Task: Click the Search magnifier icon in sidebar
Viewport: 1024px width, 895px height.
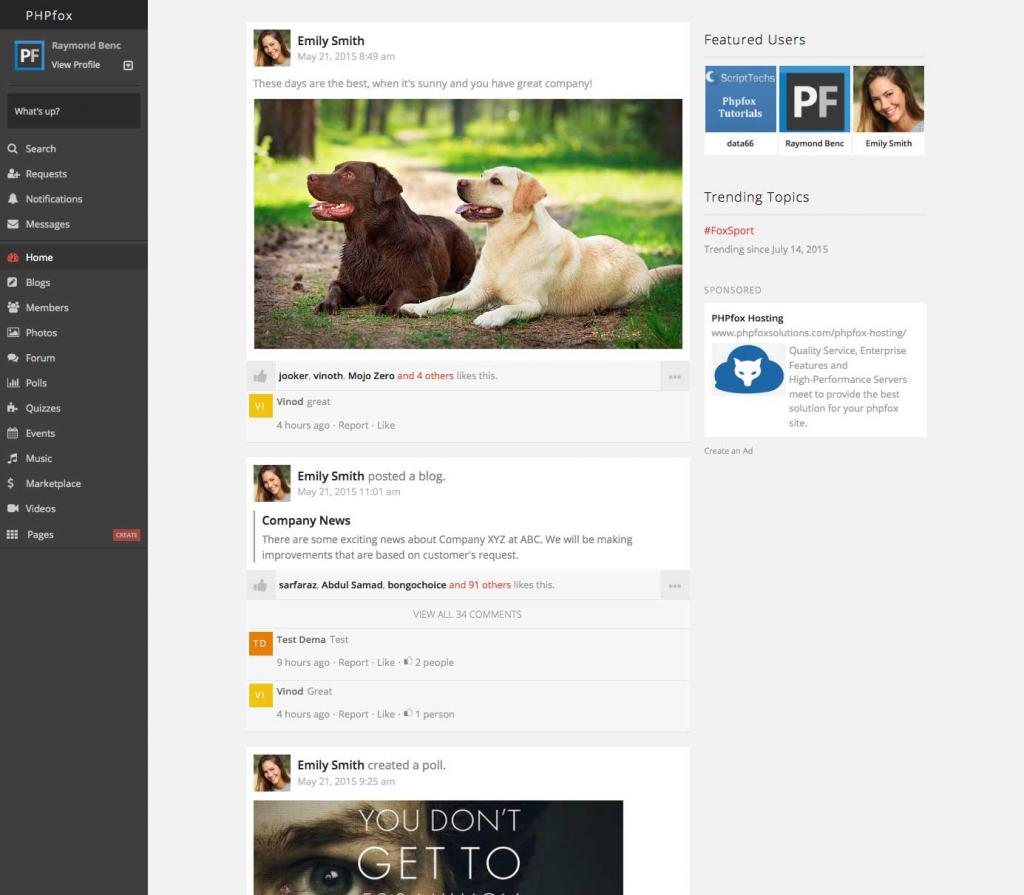Action: 13,149
